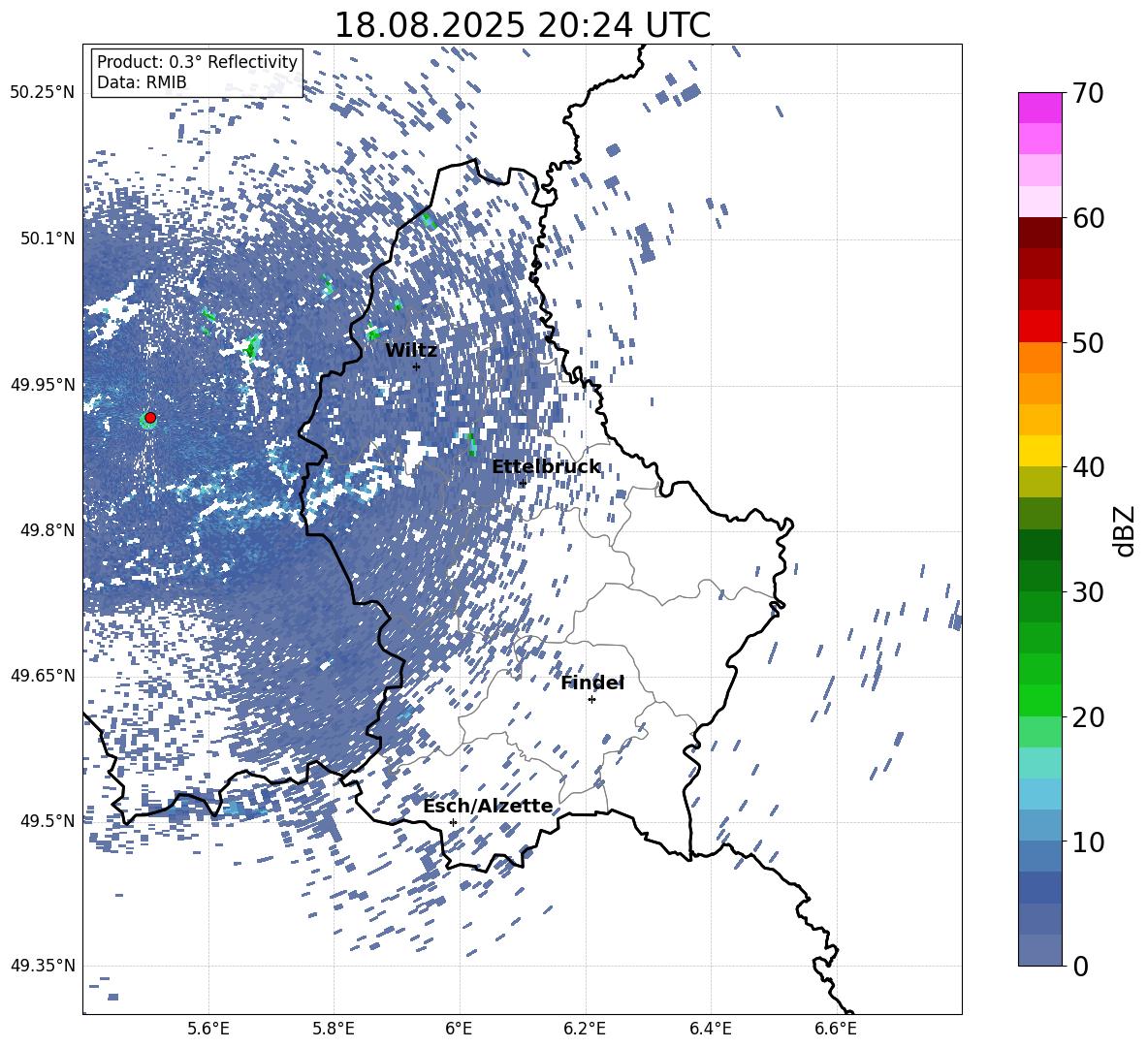Click the 70 tick on colorbar
1148x1048 pixels.
1088,93
